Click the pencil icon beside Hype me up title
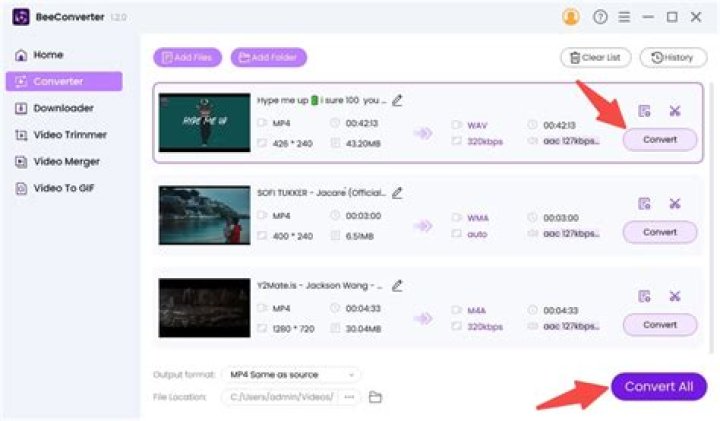The image size is (720, 421). pyautogui.click(x=398, y=100)
